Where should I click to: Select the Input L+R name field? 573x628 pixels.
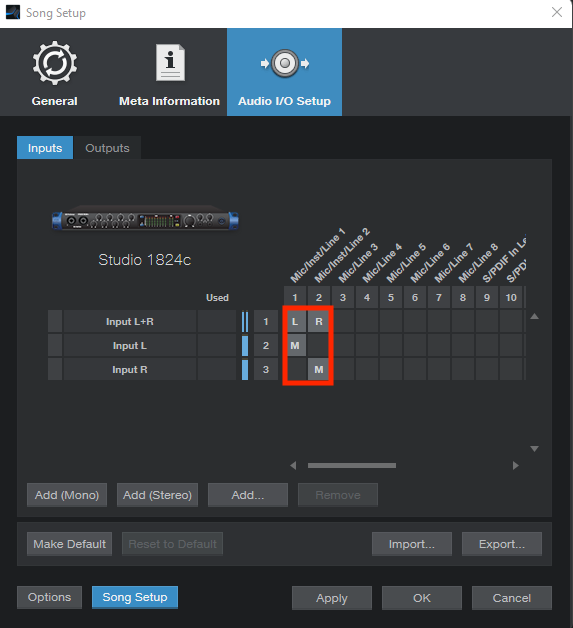pos(130,321)
